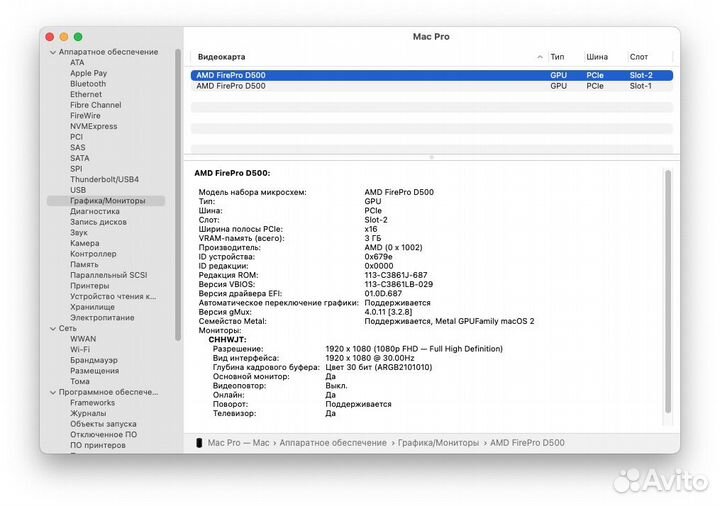Open Диагностика entry
The height and width of the screenshot is (506, 720).
coord(95,211)
